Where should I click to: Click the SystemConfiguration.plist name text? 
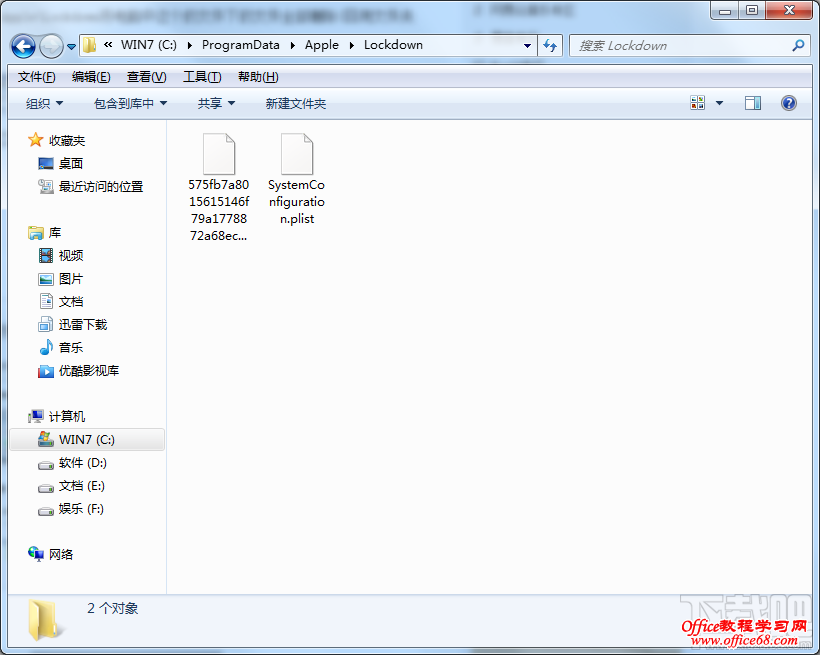(297, 202)
